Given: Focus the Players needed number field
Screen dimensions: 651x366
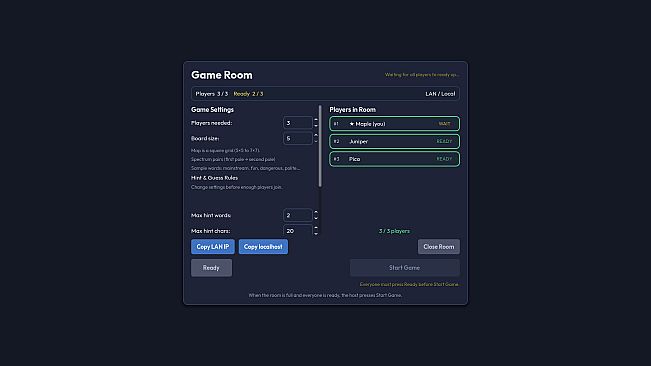Looking at the screenshot, I should point(297,123).
